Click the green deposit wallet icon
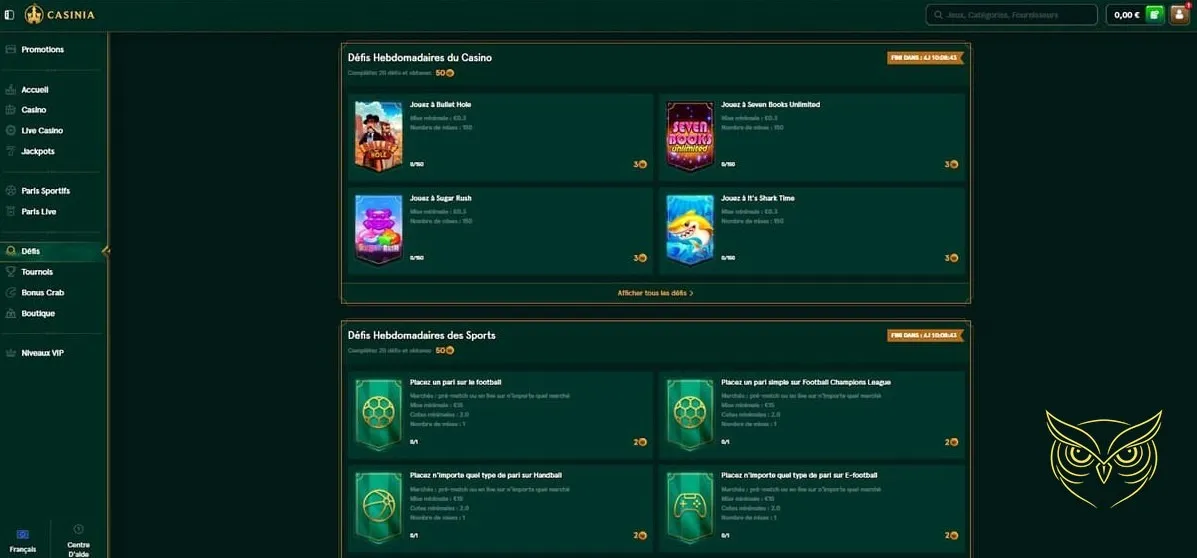 click(1155, 15)
